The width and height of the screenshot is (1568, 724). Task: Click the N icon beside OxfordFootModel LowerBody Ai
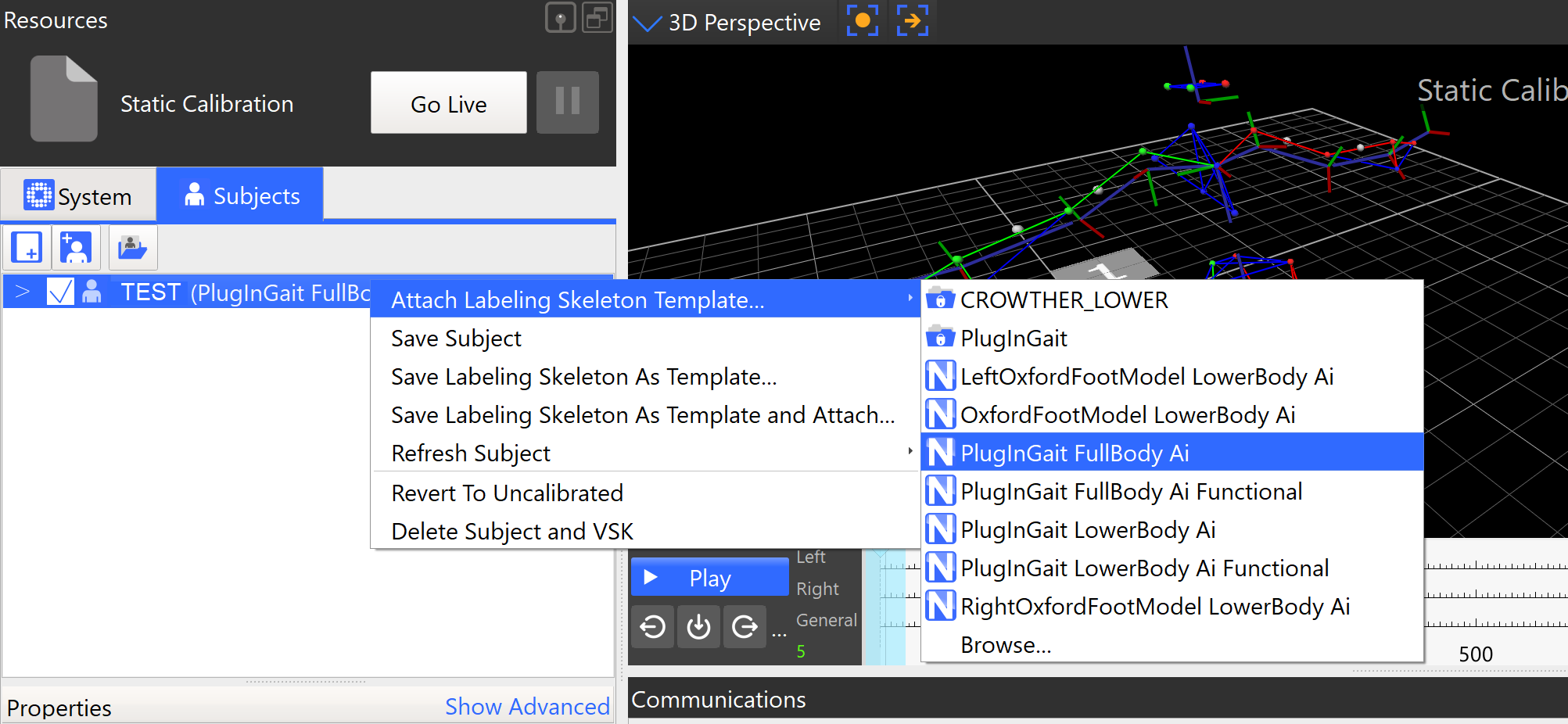coord(940,414)
